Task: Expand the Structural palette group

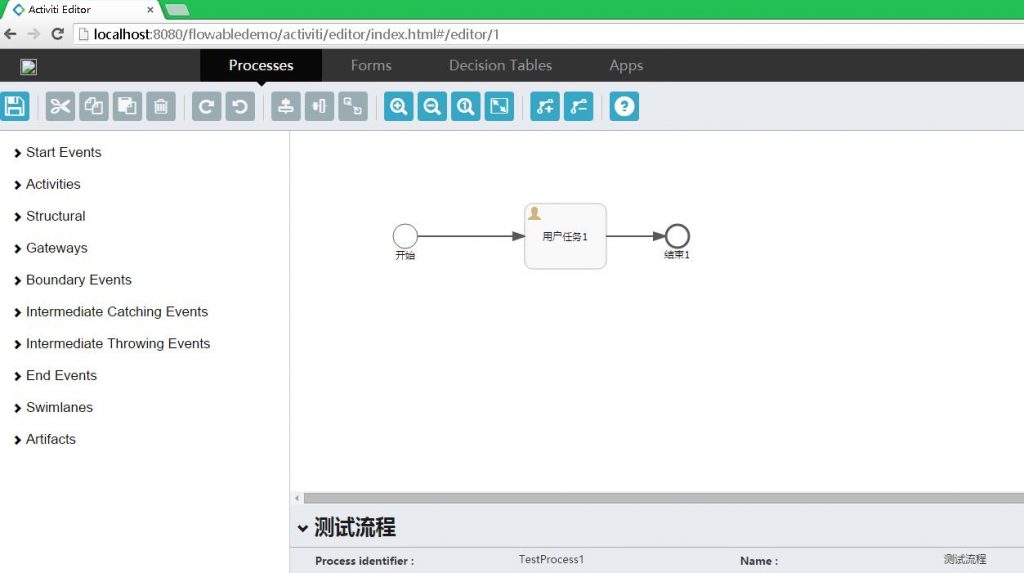Action: tap(50, 216)
